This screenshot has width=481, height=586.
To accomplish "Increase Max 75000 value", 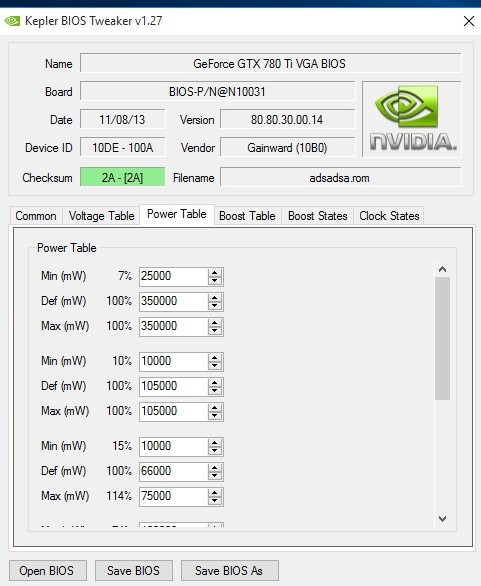I will coord(215,493).
